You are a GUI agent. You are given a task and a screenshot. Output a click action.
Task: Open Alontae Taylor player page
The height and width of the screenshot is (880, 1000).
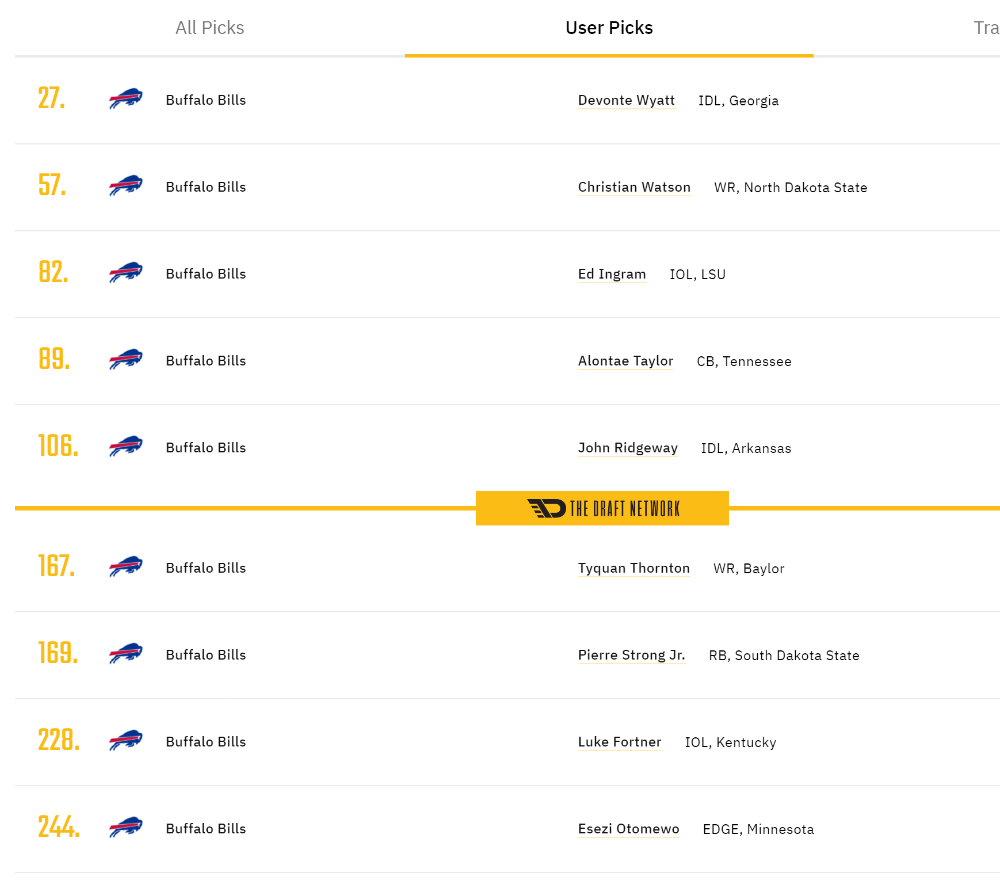626,361
